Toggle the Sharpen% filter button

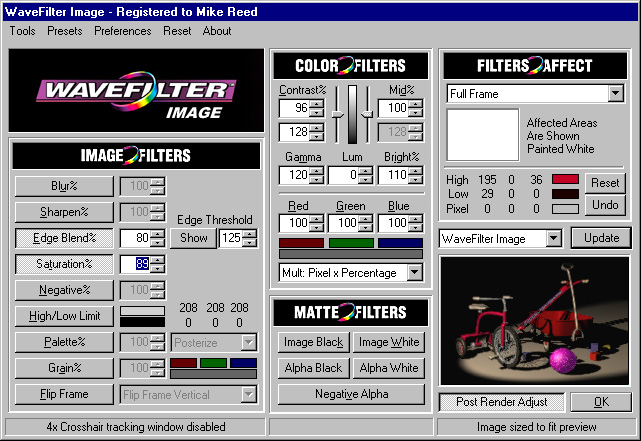pos(64,212)
